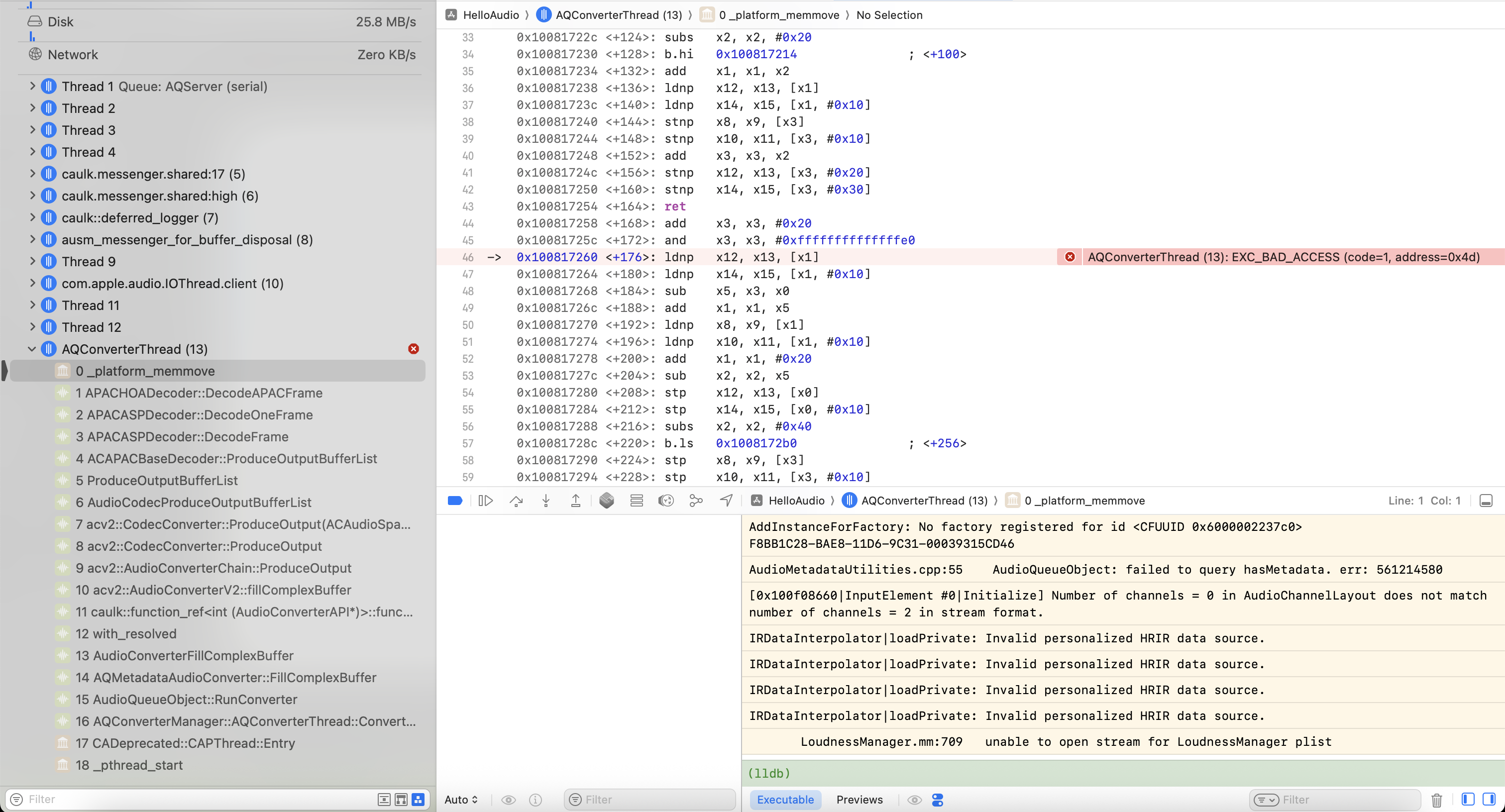Expand Thread 1 Queue AQServer
This screenshot has width=1505, height=812.
[x=32, y=86]
